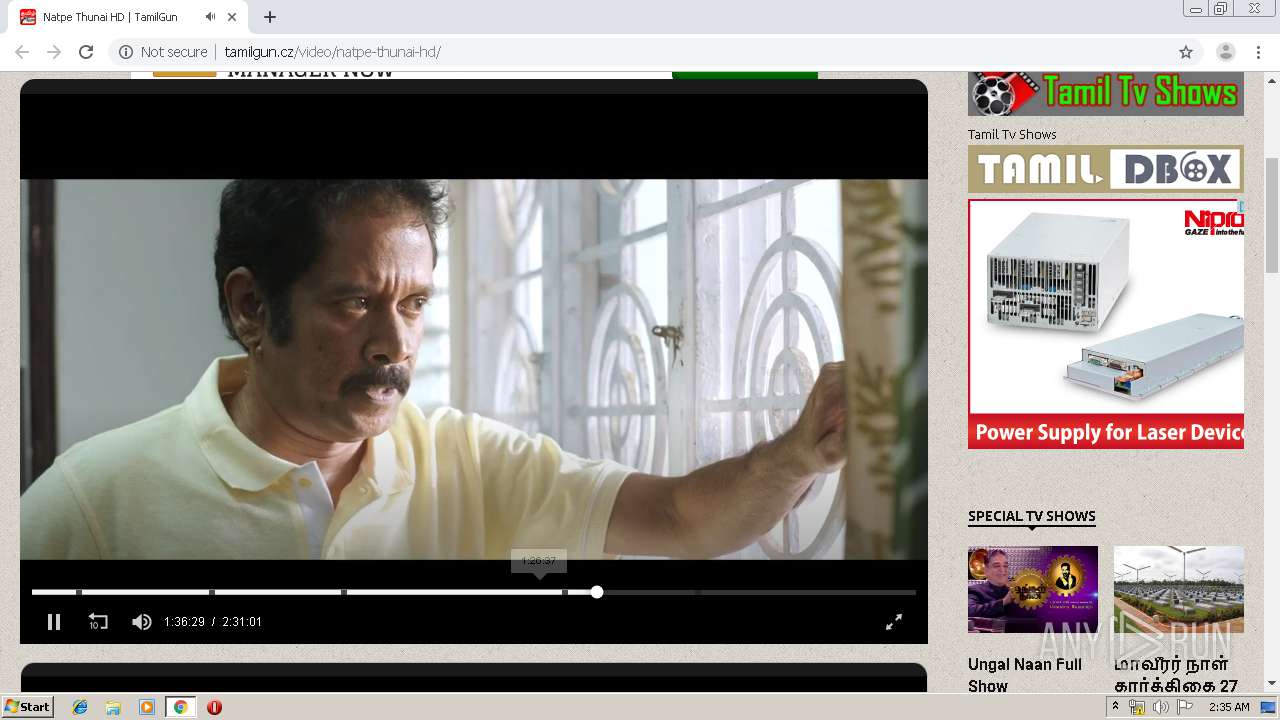The image size is (1280, 720).
Task: Enter fullscreen video mode
Action: (x=894, y=622)
